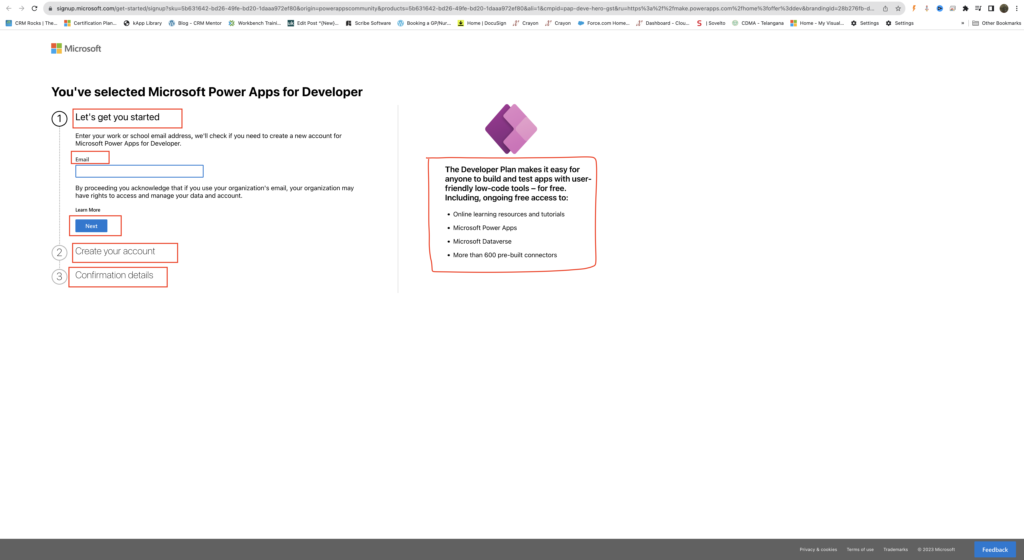Open CRM Rocks bookmark

[31, 23]
